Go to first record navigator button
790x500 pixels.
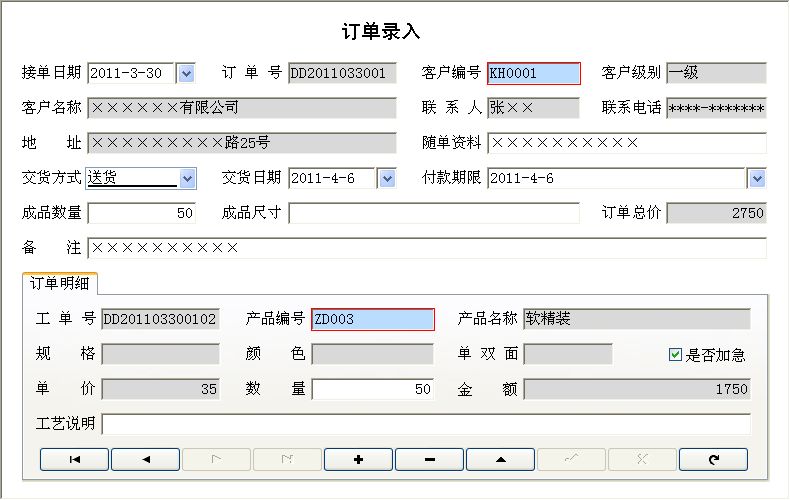pyautogui.click(x=75, y=459)
